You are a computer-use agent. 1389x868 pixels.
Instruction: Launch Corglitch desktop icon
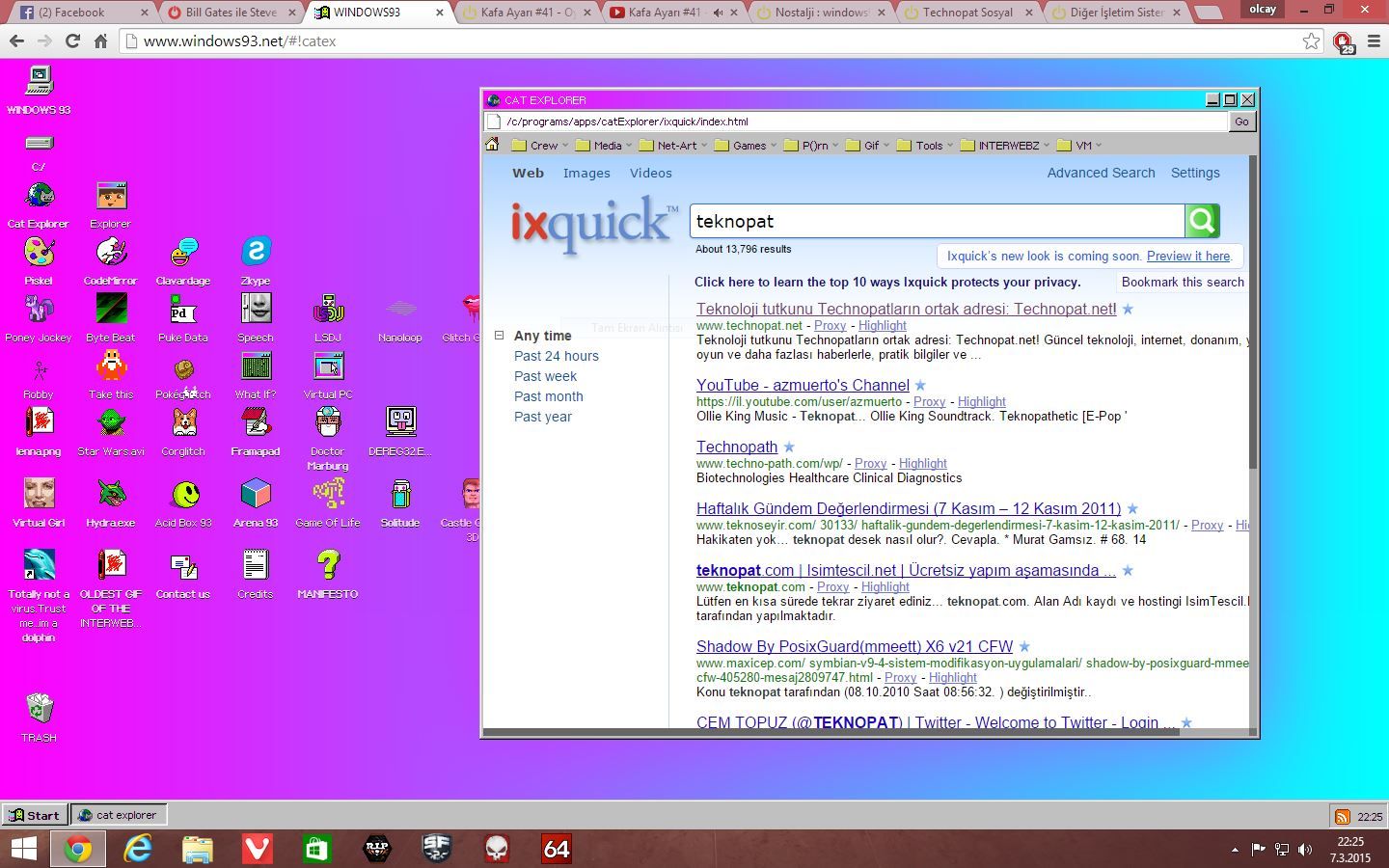[x=183, y=432]
